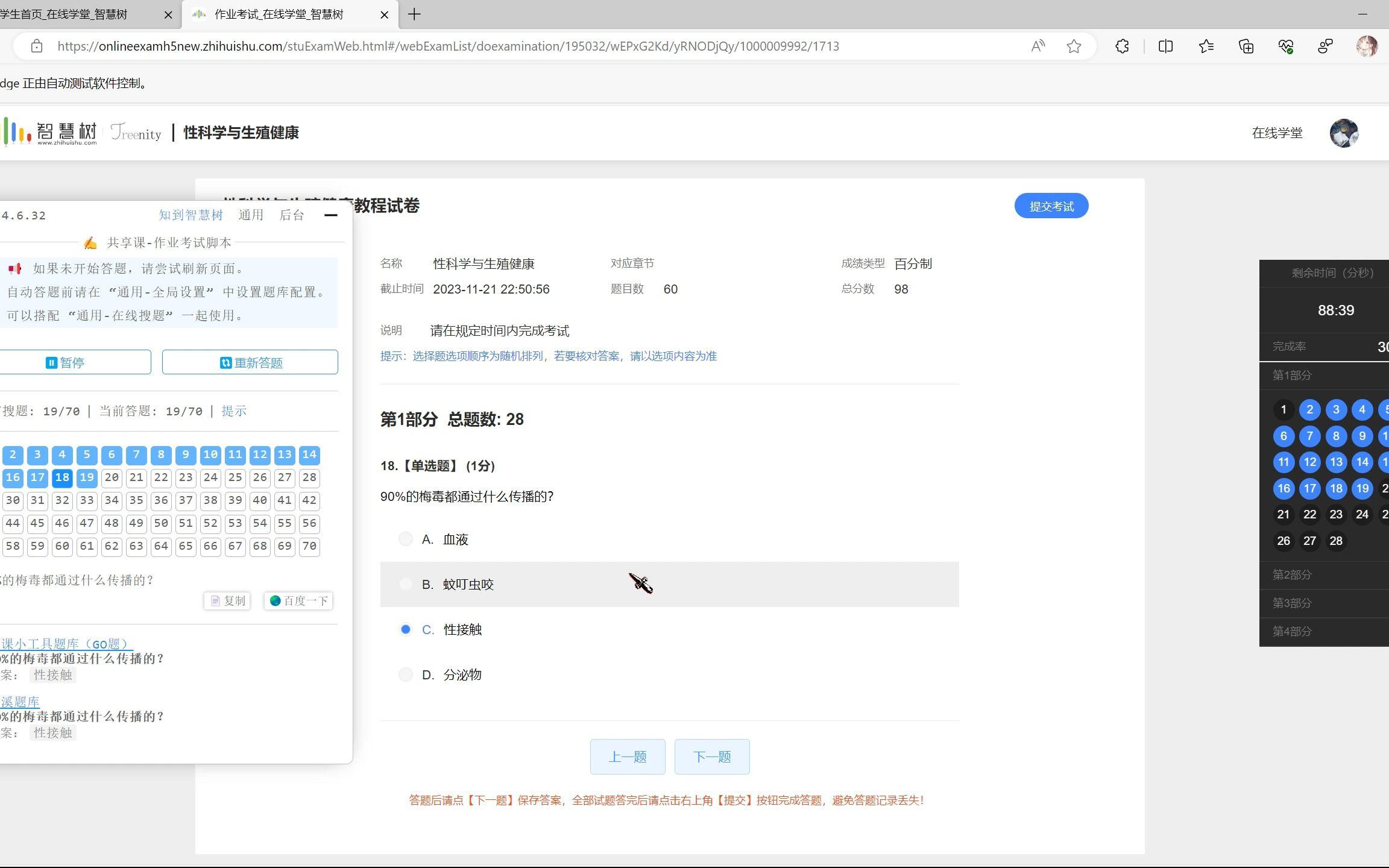
Task: Click first answer chip 性接触 under GO题
Action: click(52, 675)
